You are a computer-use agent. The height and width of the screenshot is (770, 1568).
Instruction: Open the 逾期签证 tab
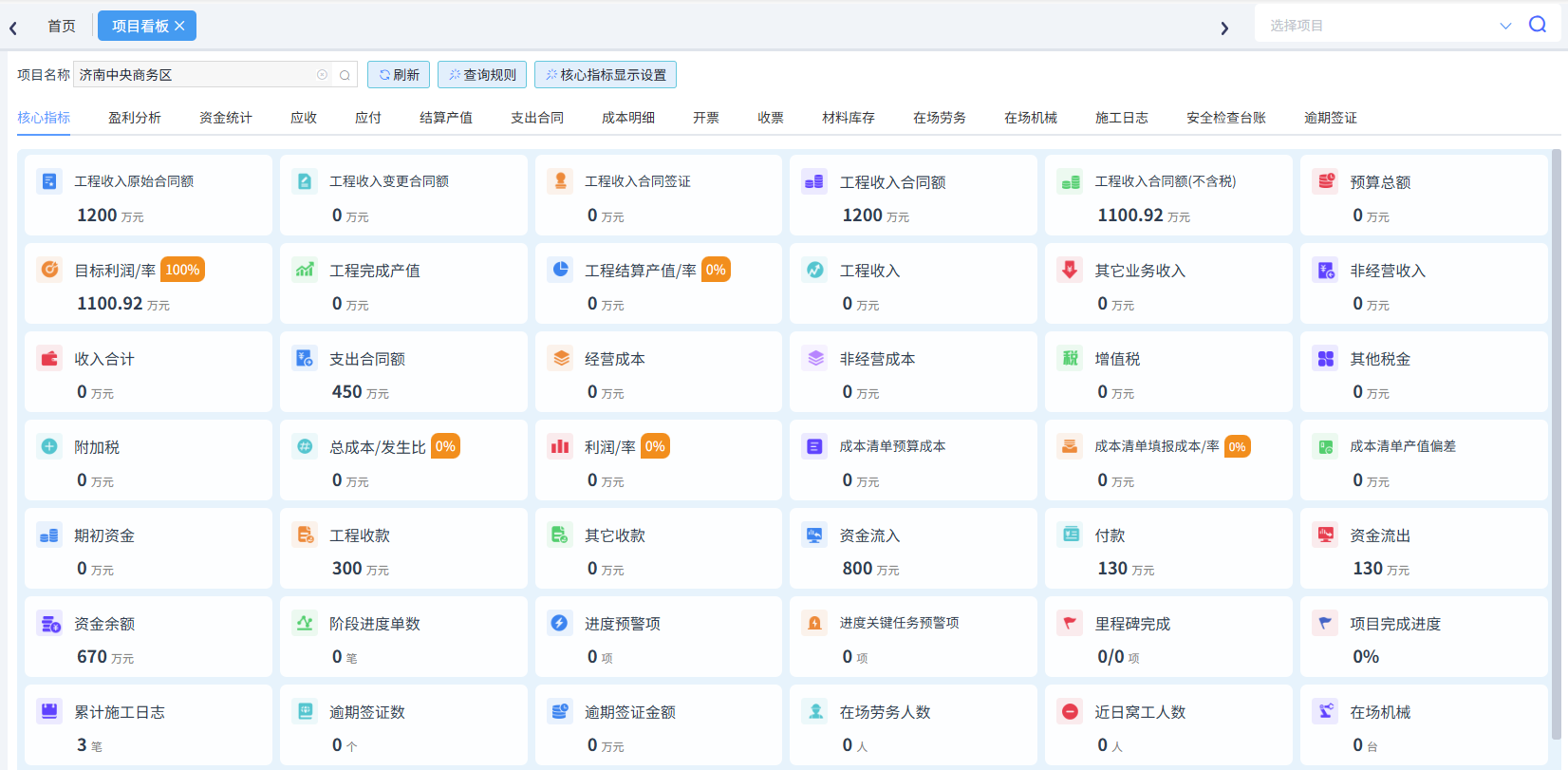click(1331, 118)
